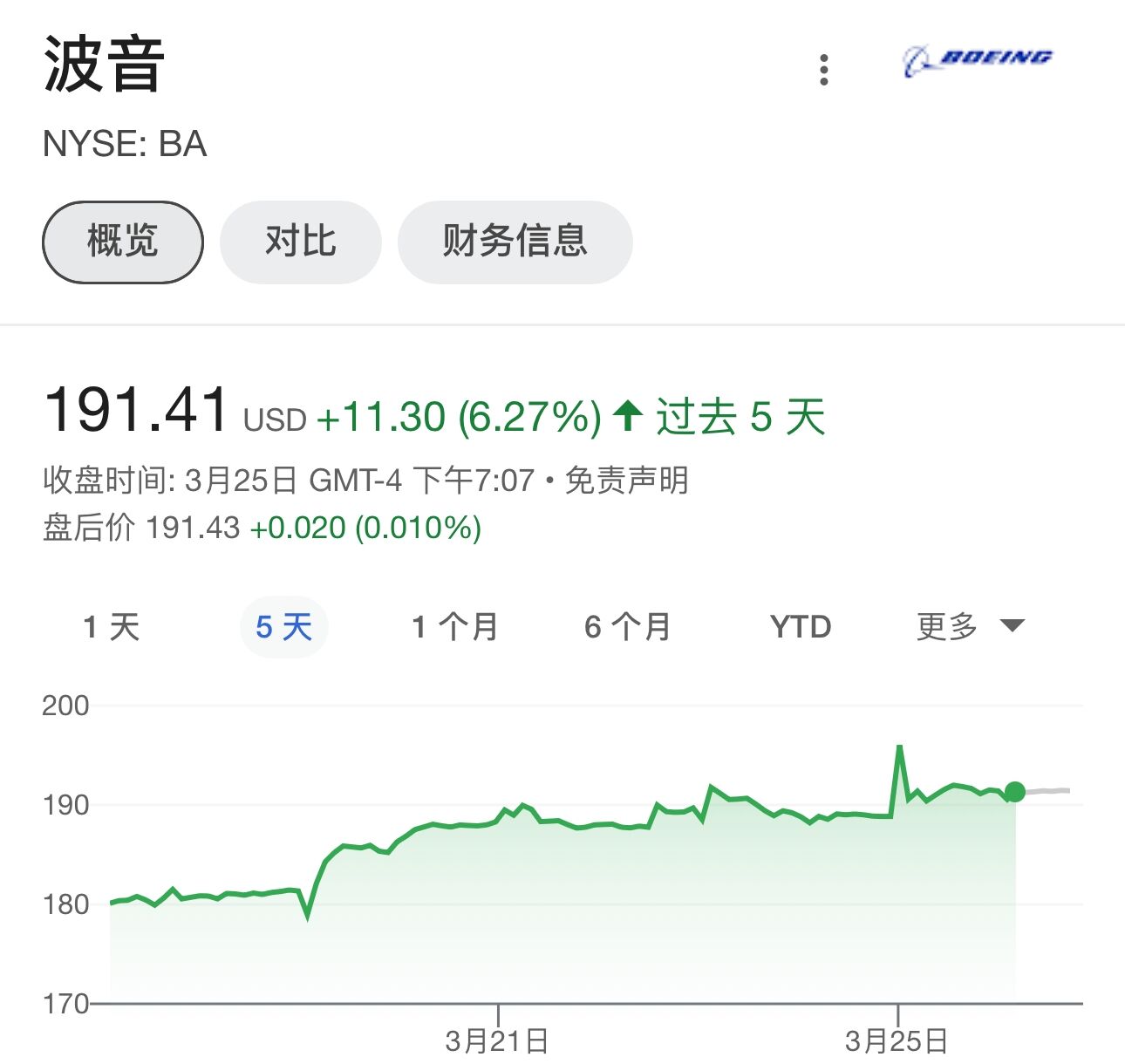Image resolution: width=1125 pixels, height=1064 pixels.
Task: Select the 6 个月 range option
Action: [x=627, y=626]
